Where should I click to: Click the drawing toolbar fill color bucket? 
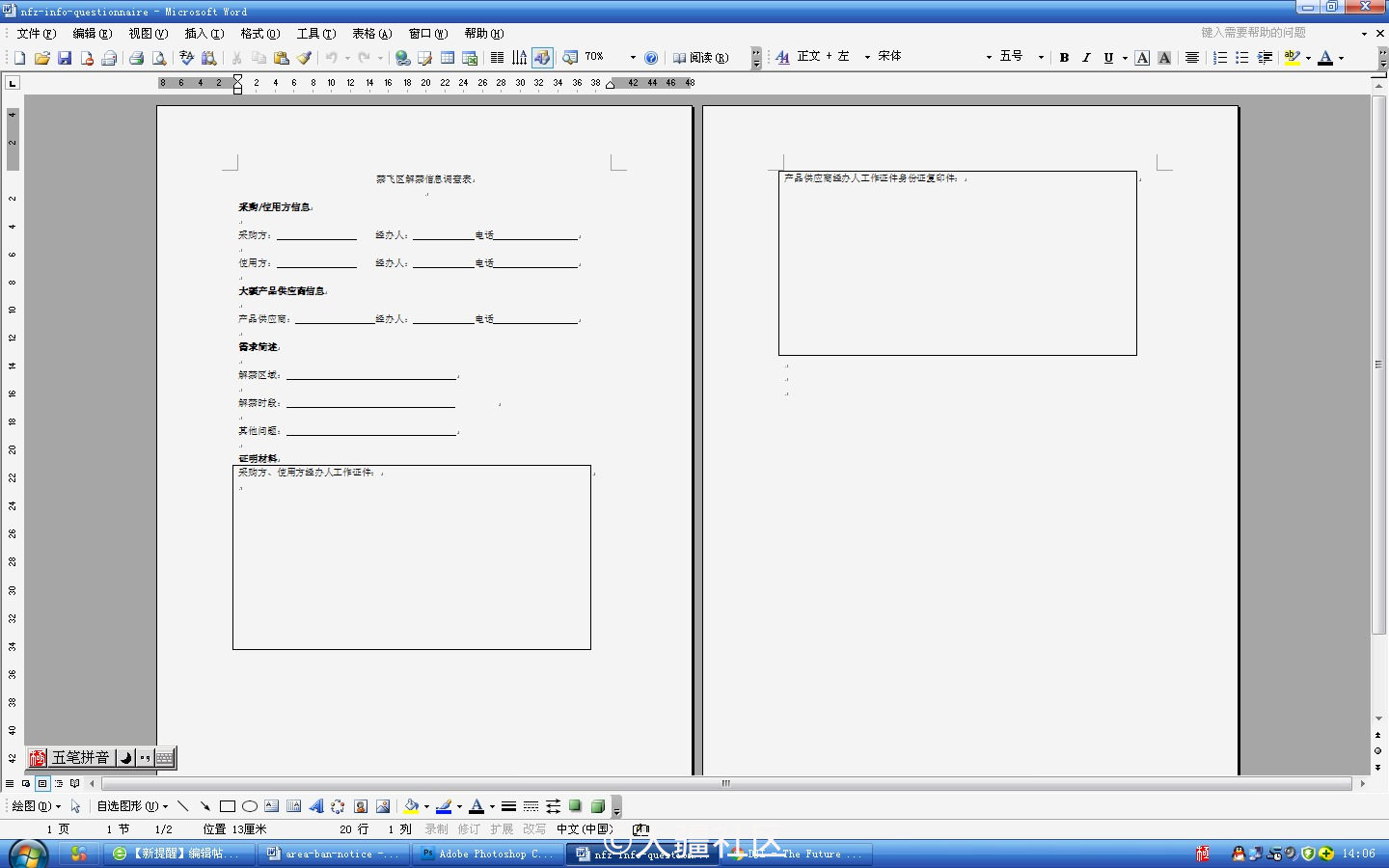(x=411, y=806)
